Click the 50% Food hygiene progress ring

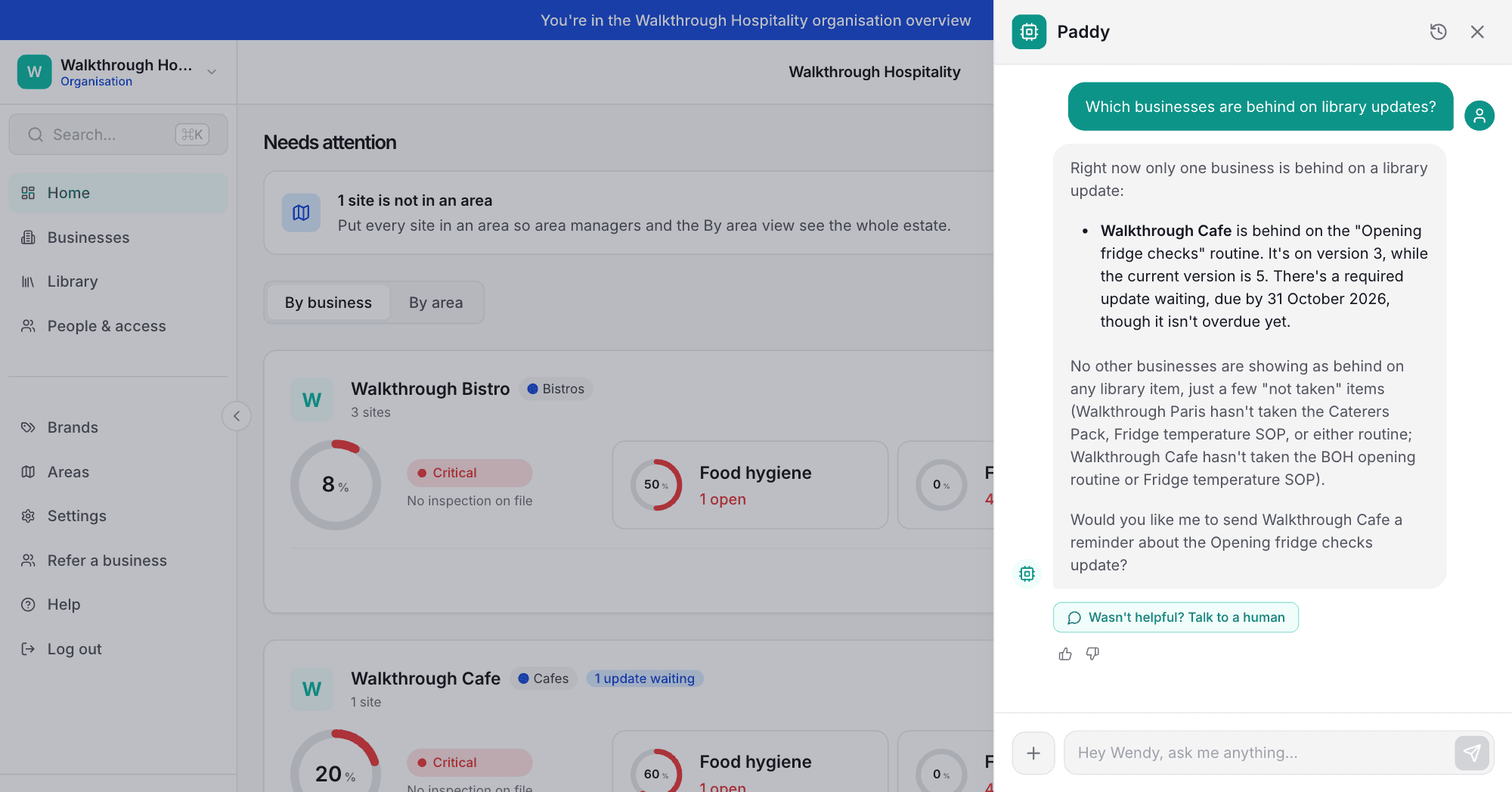pos(655,485)
